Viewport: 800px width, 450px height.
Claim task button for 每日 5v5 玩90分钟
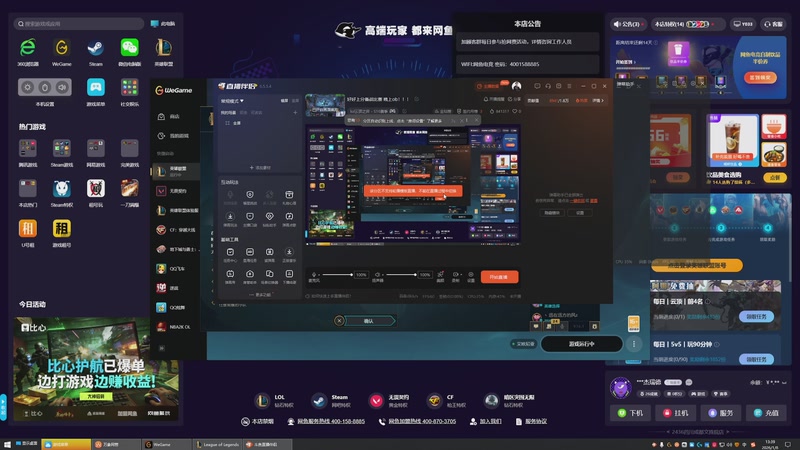[756, 359]
